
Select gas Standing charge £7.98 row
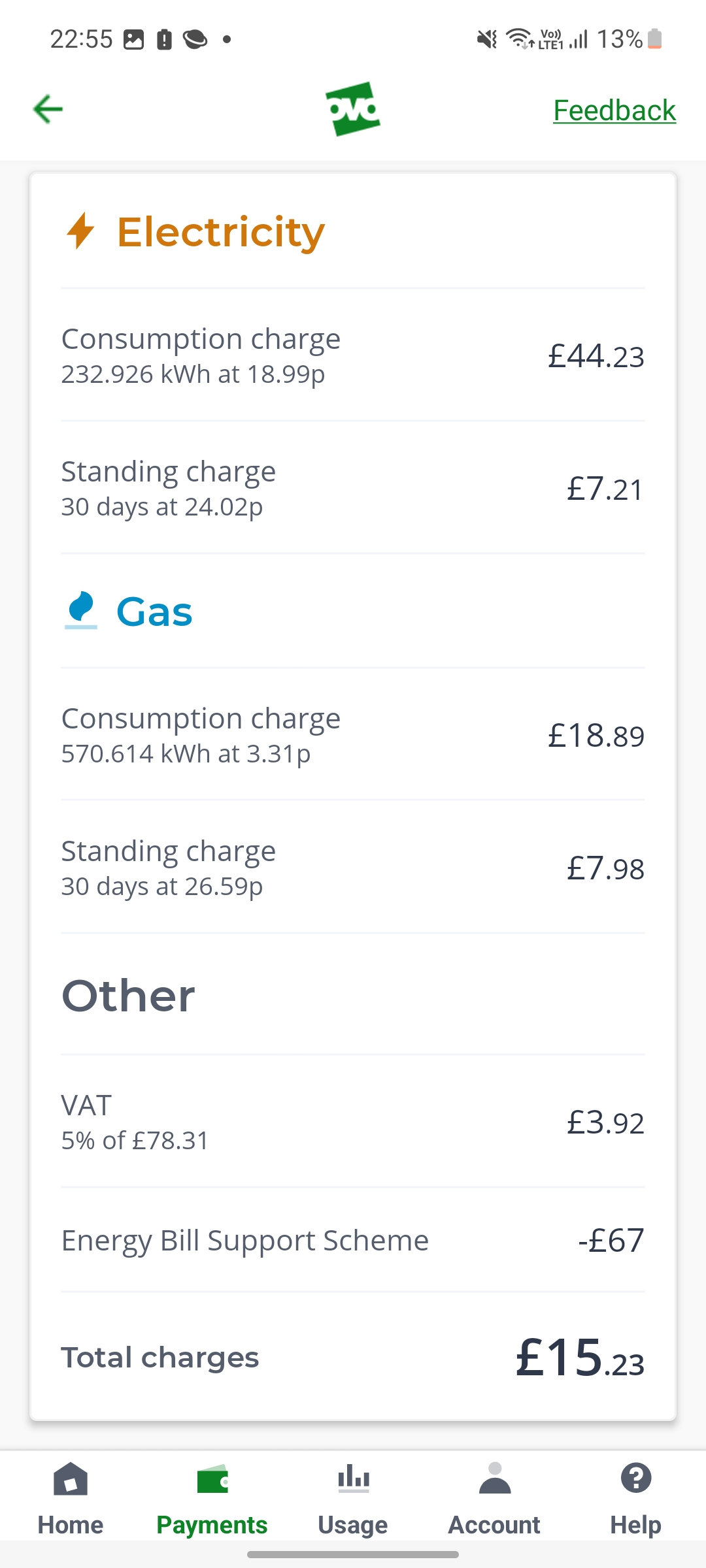click(353, 868)
